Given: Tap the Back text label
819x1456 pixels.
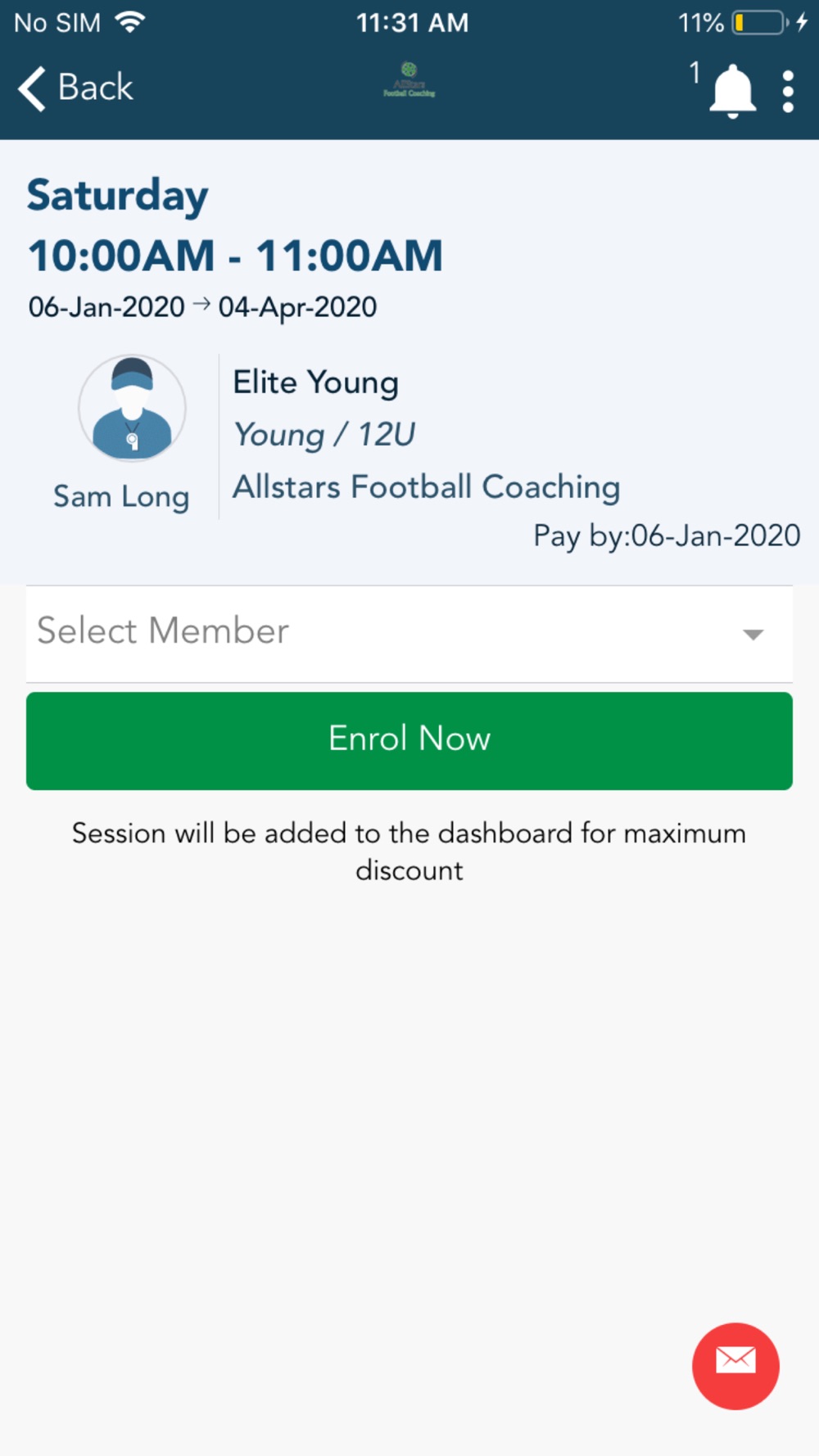Looking at the screenshot, I should coord(95,88).
